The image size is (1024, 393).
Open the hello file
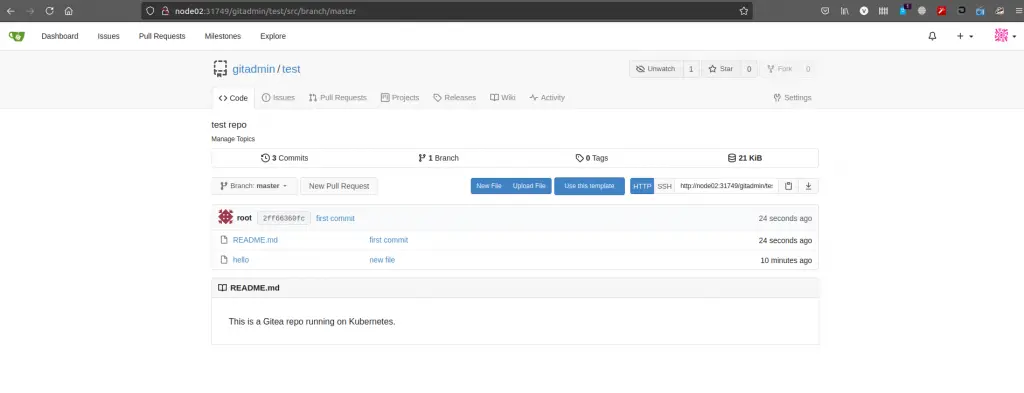point(241,260)
